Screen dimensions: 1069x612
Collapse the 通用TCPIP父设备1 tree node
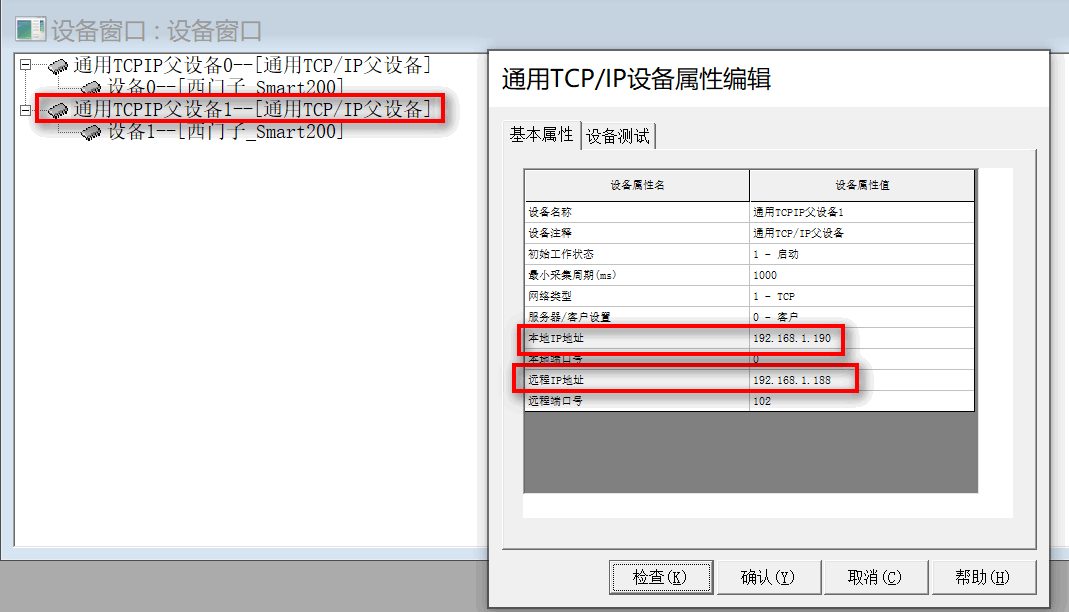pyautogui.click(x=25, y=110)
